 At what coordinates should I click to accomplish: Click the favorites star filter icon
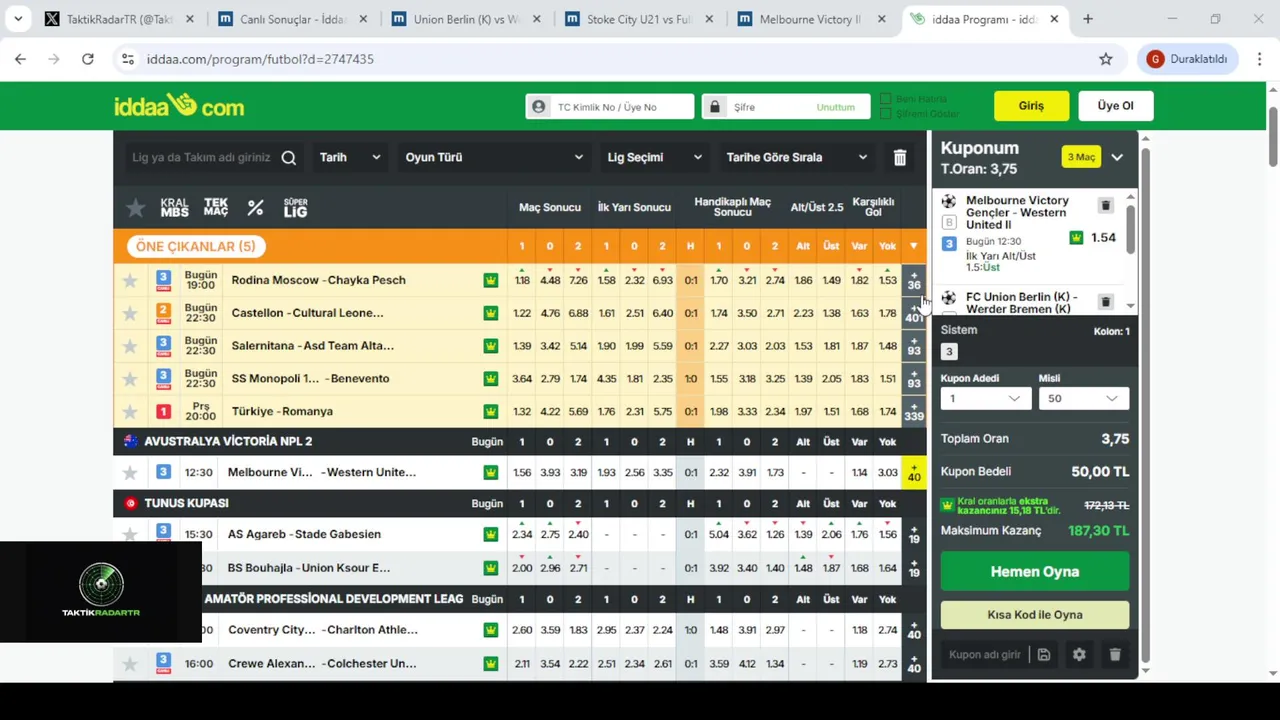(x=136, y=208)
